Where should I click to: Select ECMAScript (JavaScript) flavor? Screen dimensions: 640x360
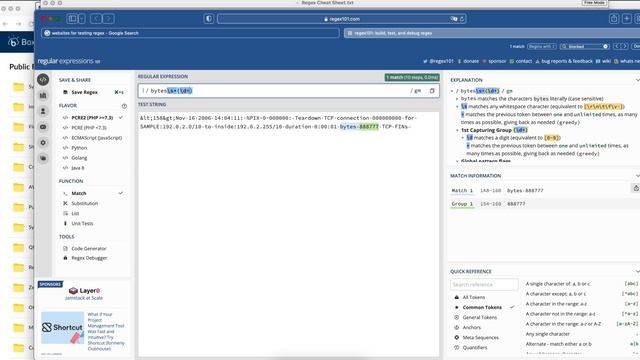(x=97, y=138)
